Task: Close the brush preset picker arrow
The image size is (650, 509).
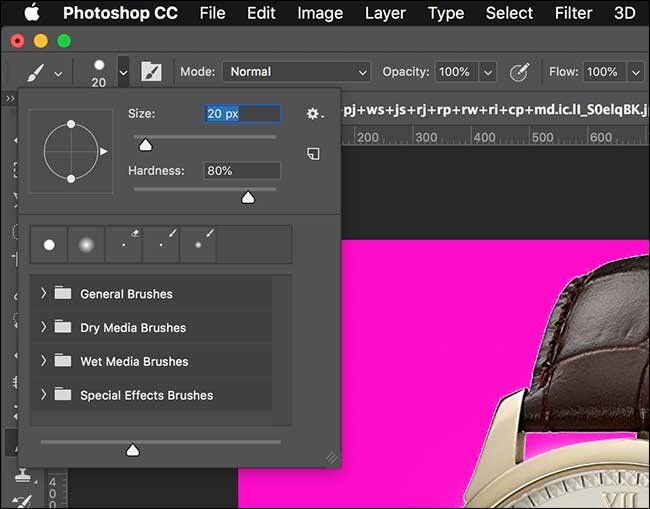Action: [x=123, y=72]
